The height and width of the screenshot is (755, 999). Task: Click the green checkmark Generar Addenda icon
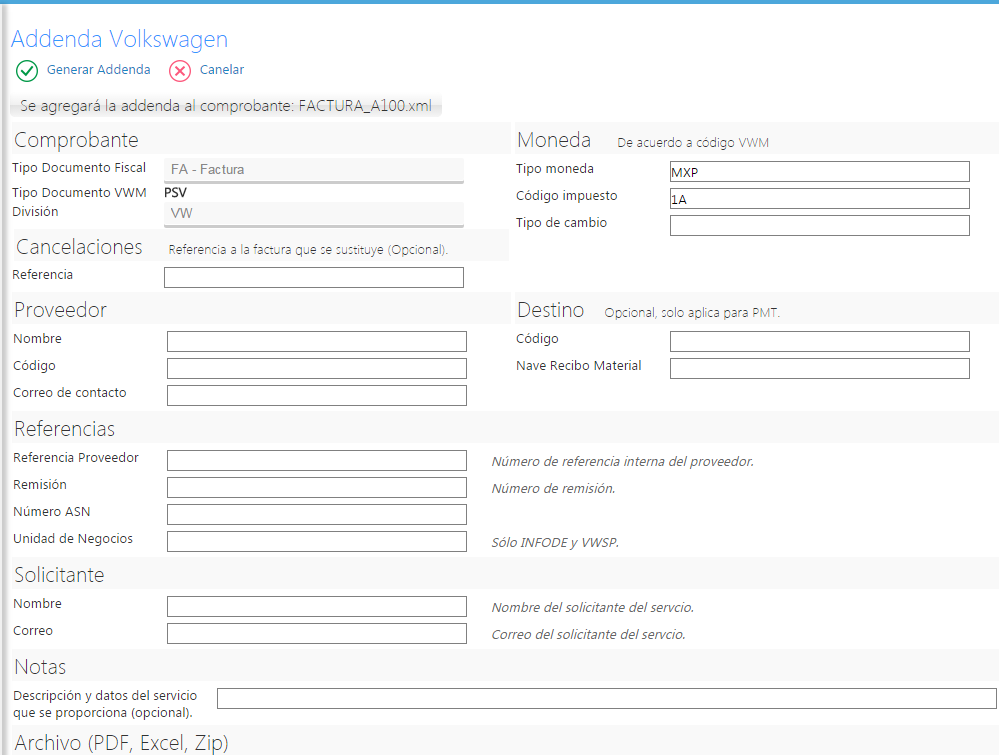27,71
